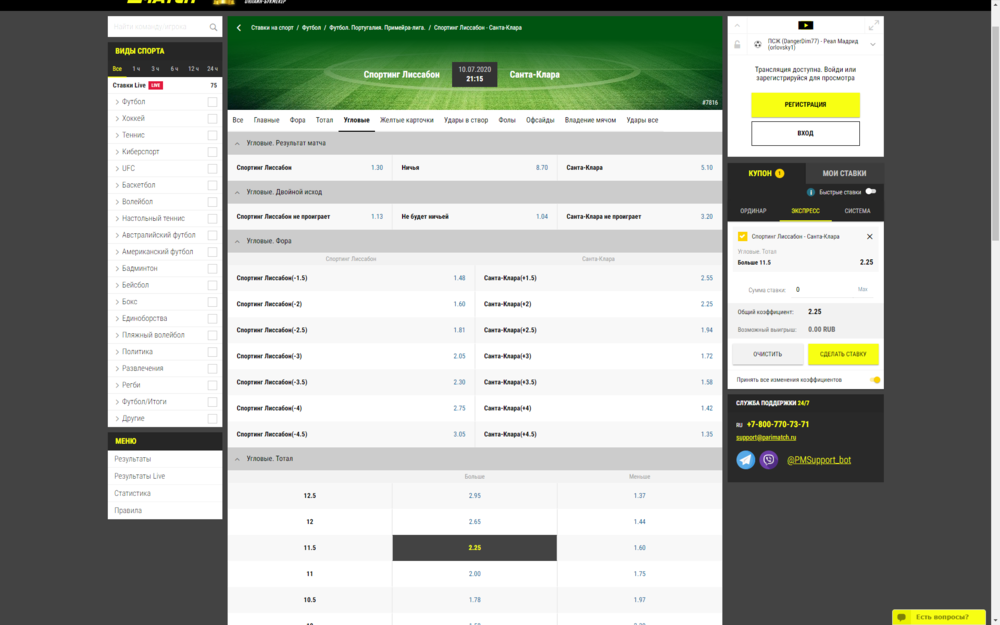Open the Желтые карточки tab
1000x625 pixels.
click(406, 120)
